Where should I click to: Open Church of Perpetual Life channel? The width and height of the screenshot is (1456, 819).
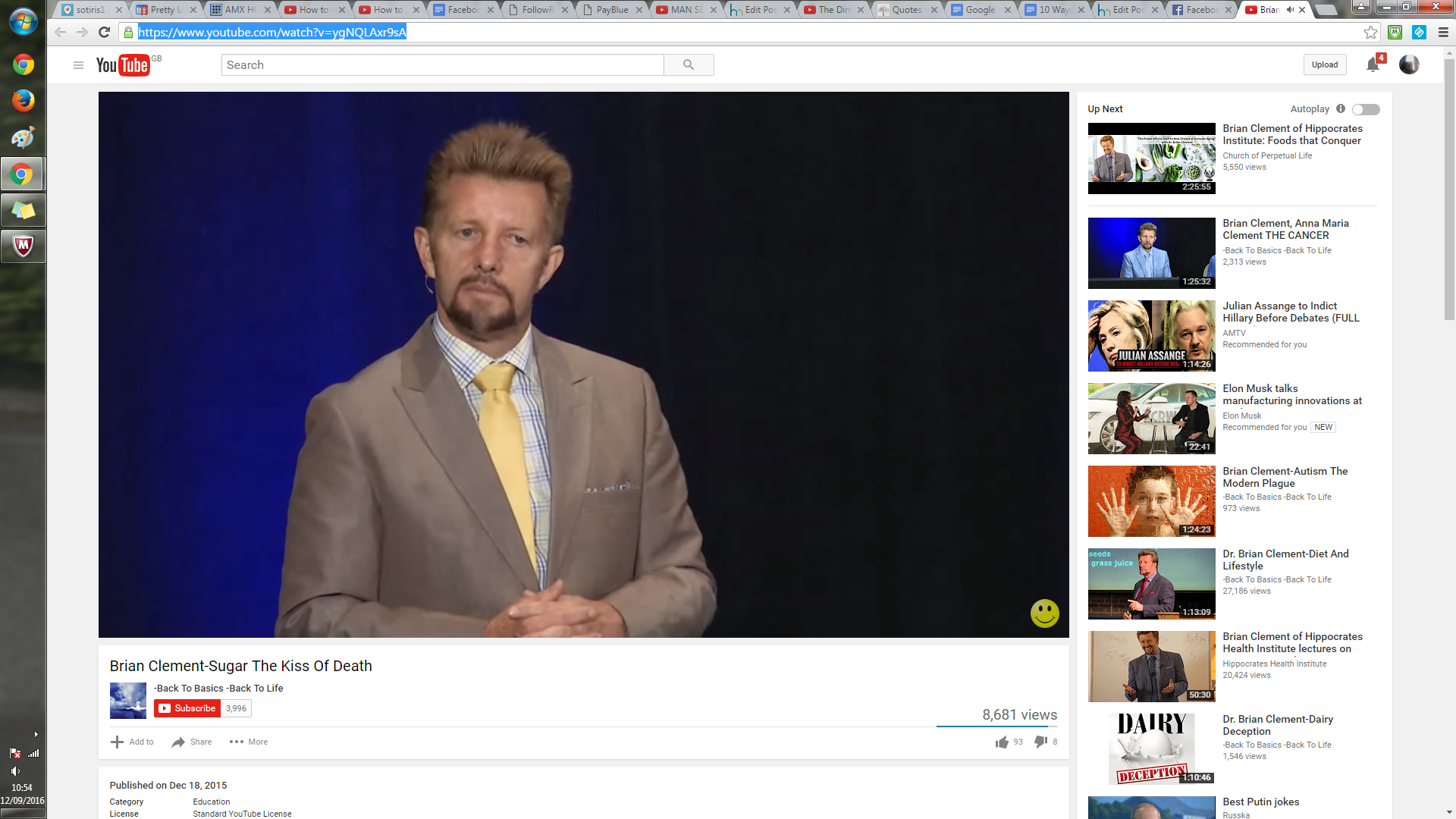click(x=1267, y=155)
